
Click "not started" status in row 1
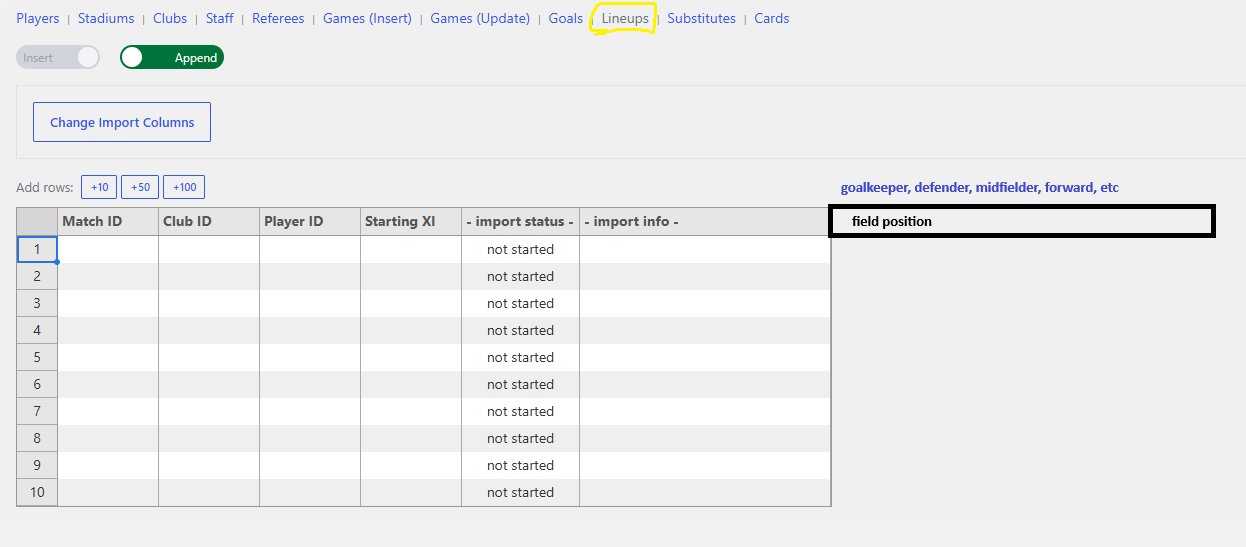click(x=520, y=249)
